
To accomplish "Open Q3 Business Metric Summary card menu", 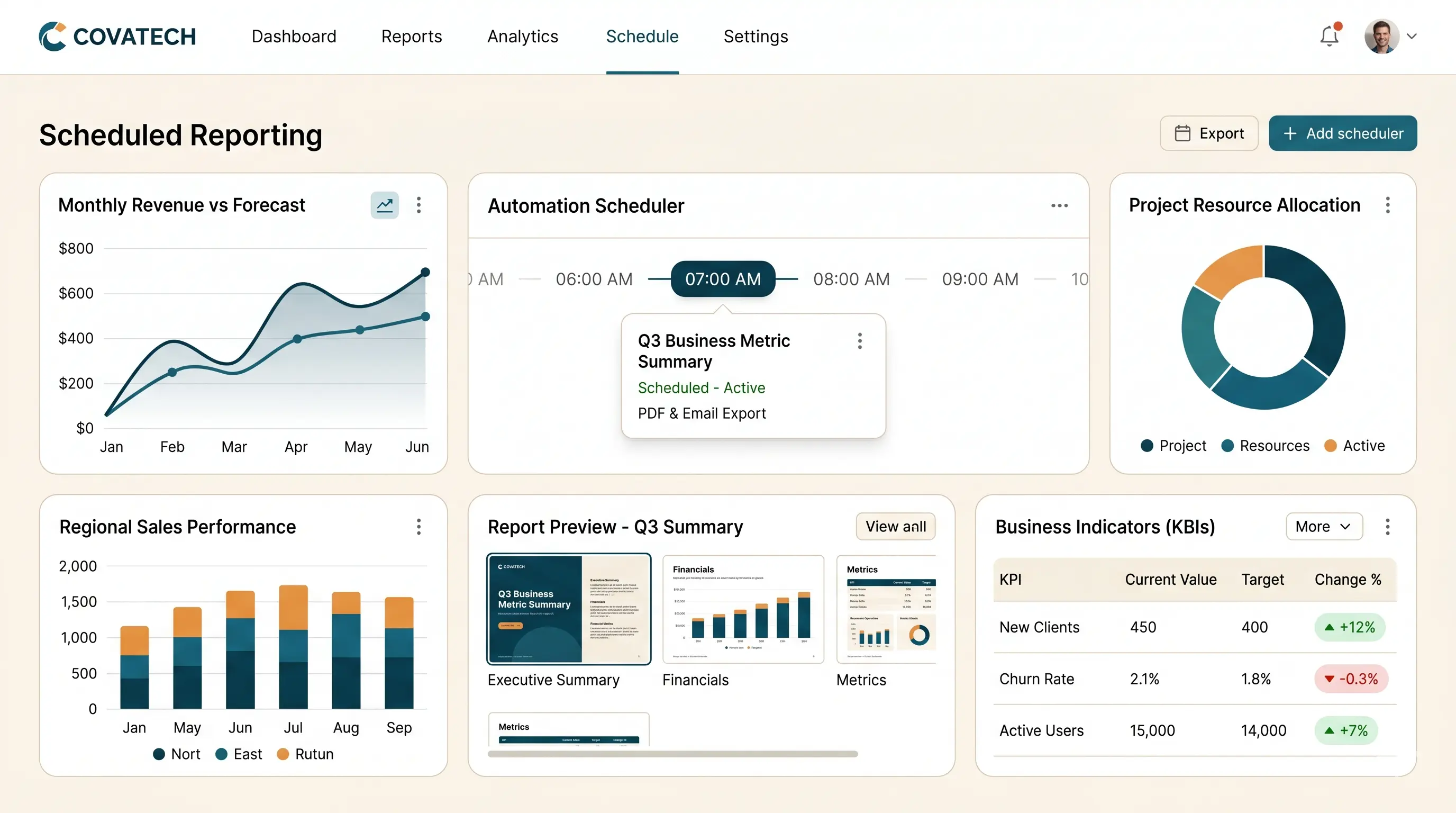I will click(x=860, y=341).
